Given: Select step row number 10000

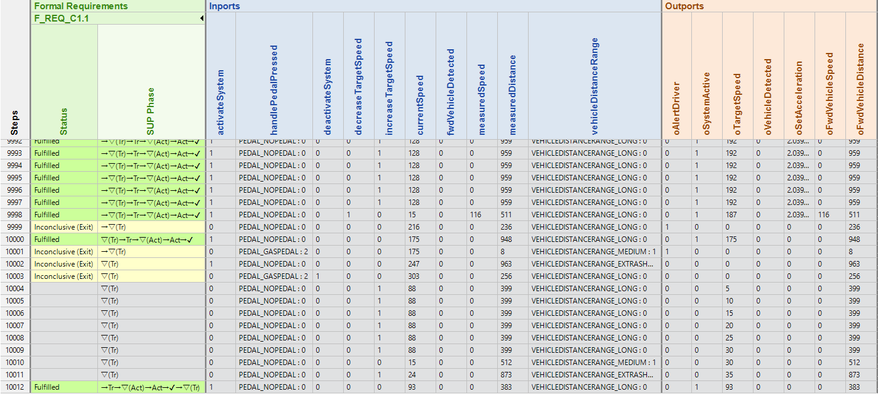Looking at the screenshot, I should click(15, 240).
